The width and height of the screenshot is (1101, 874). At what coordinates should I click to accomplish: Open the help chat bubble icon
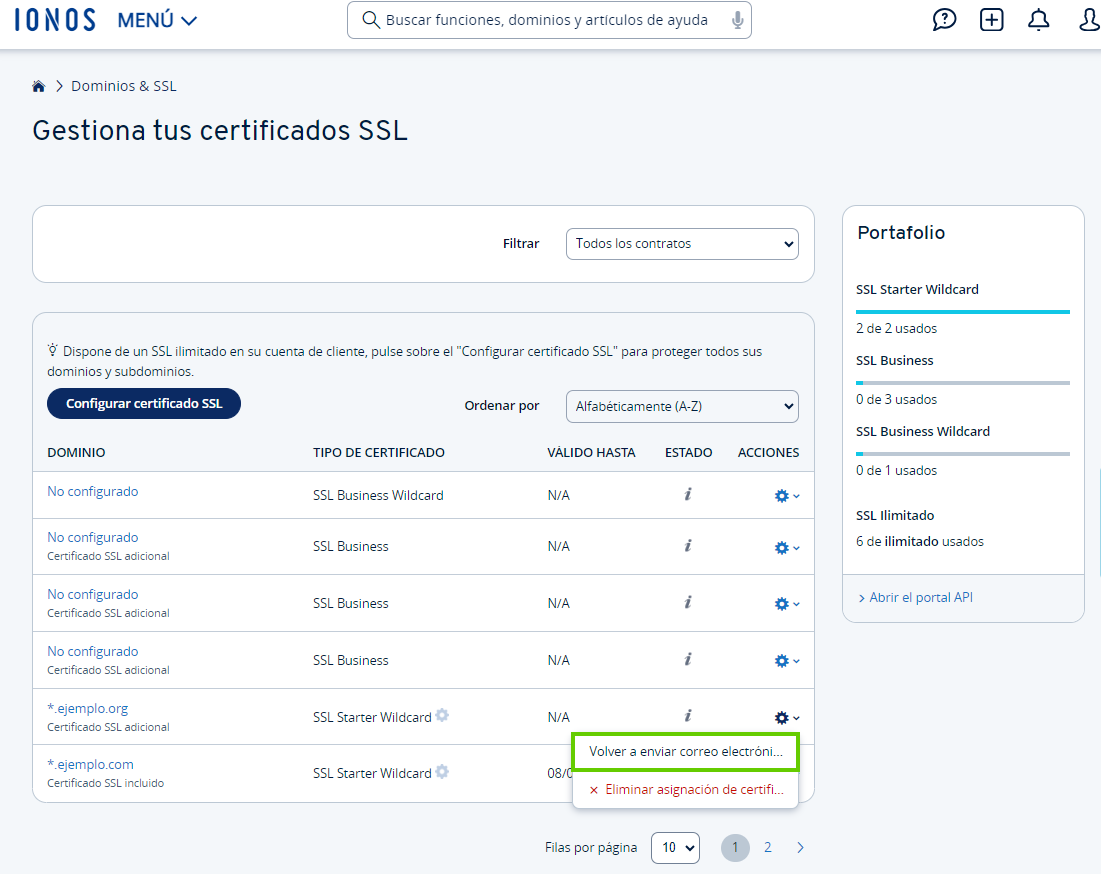944,20
